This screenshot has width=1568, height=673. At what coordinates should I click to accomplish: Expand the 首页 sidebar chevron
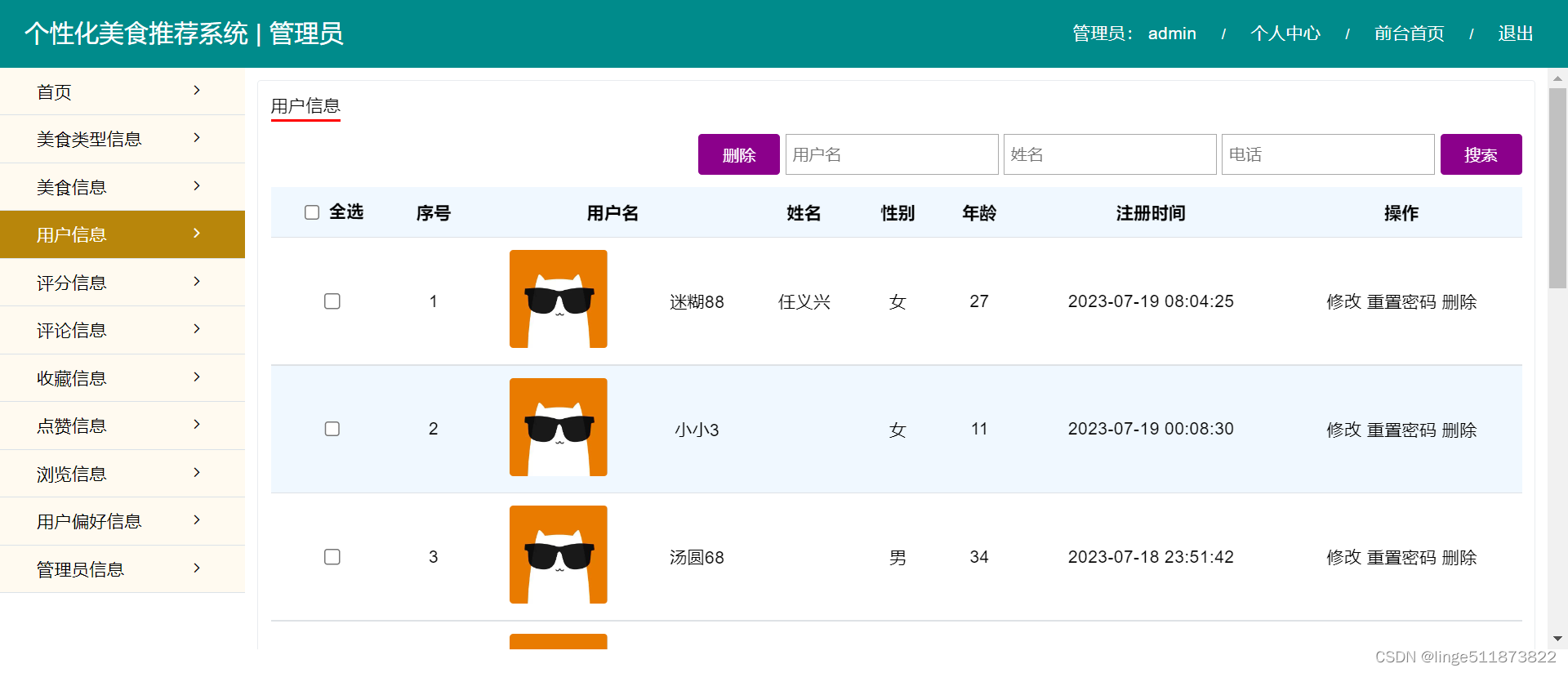click(197, 91)
